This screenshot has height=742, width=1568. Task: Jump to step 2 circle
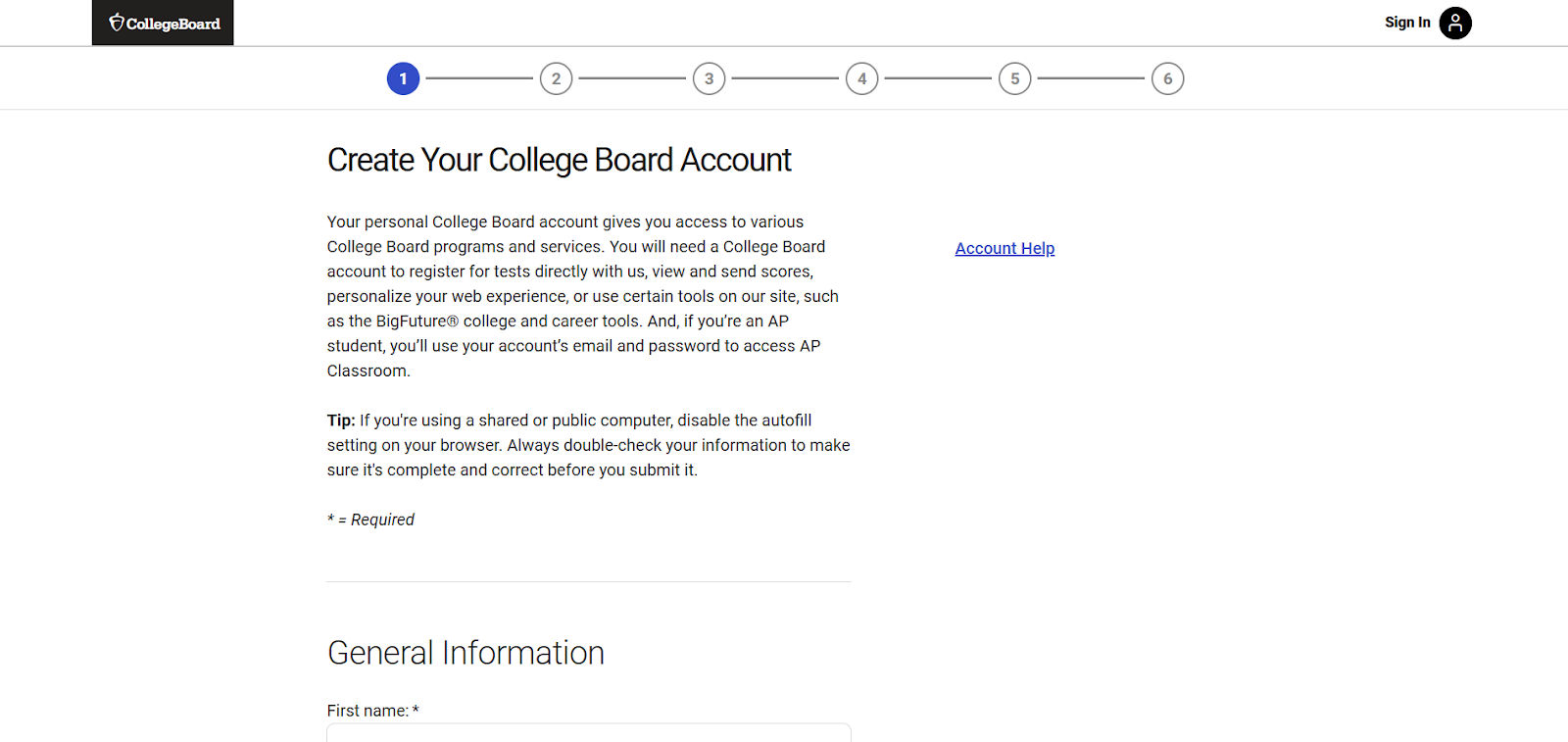pos(556,78)
